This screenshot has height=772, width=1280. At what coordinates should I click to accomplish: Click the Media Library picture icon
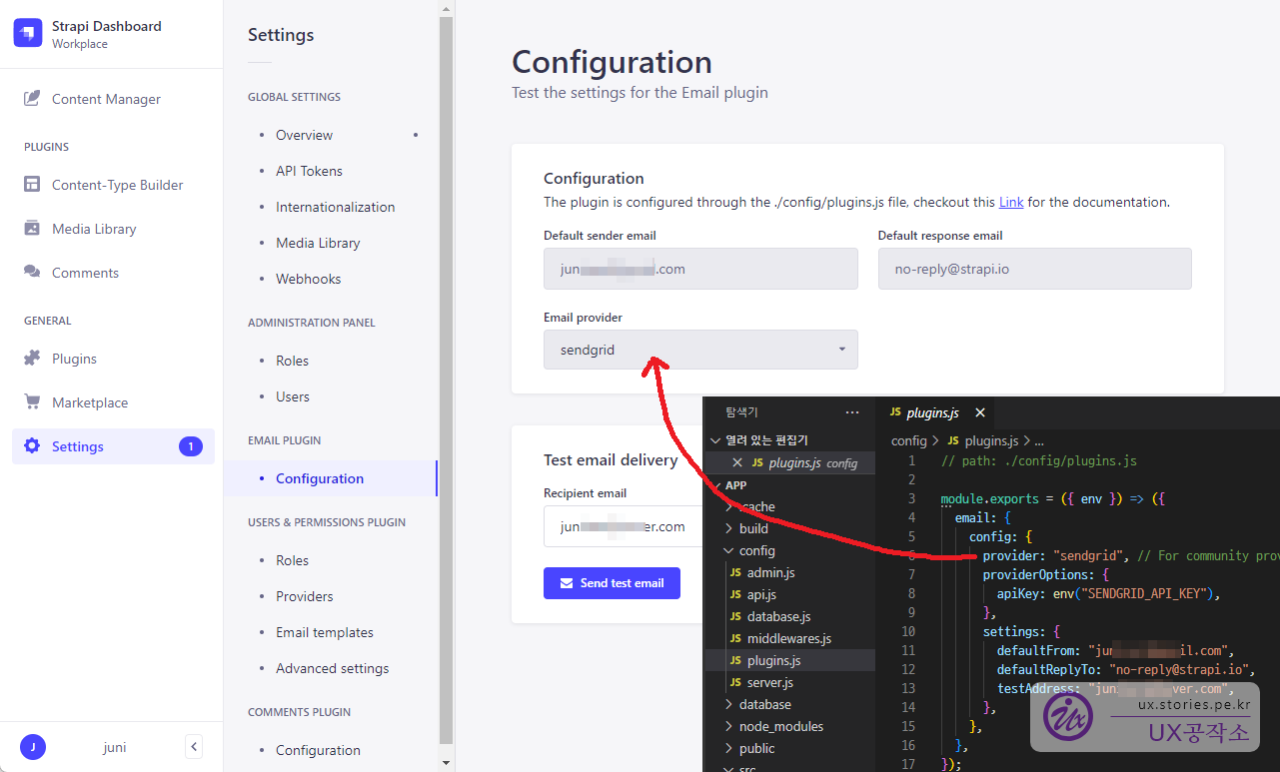coord(32,228)
